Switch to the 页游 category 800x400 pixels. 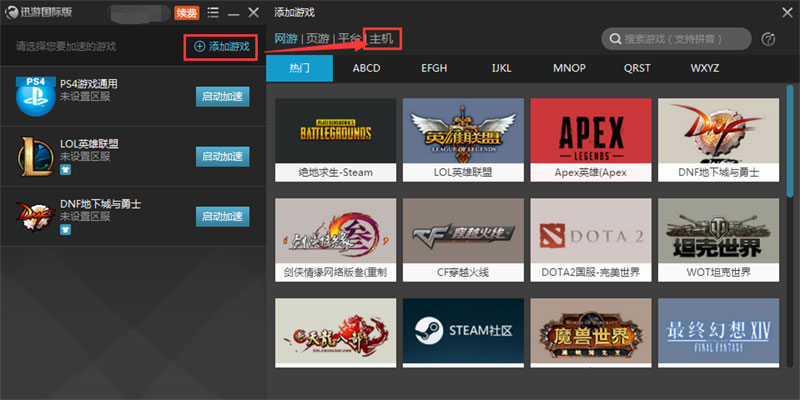coord(317,38)
